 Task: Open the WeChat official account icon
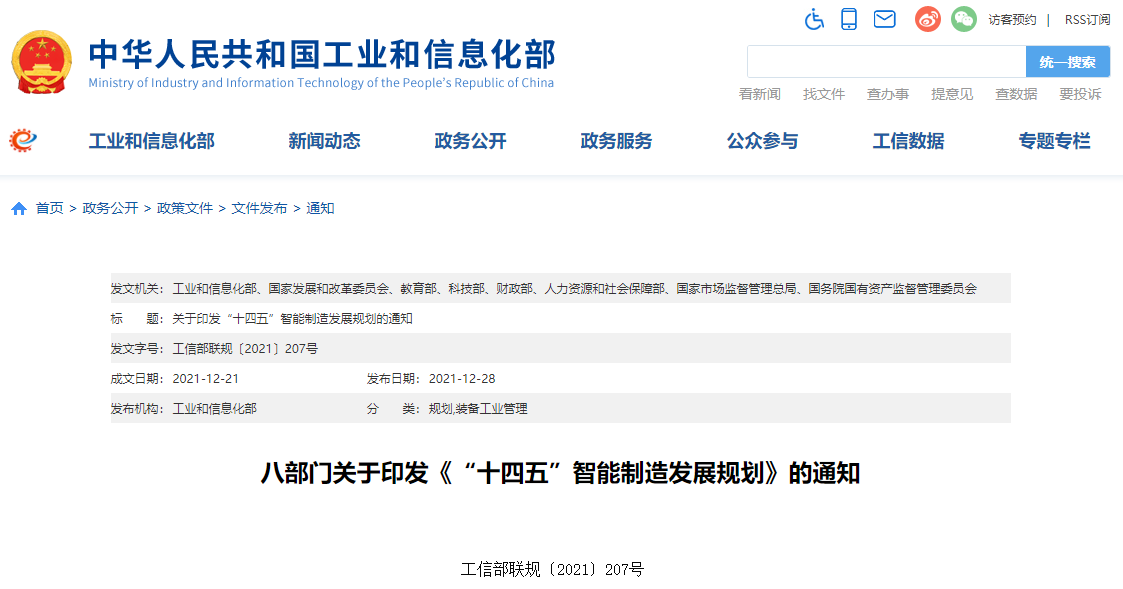(962, 19)
